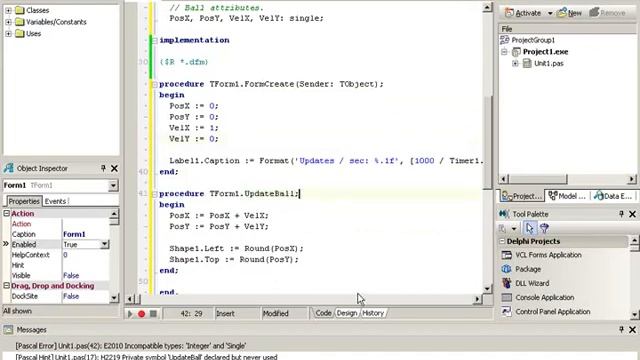Screen dimensions: 640x360
Task: Click the Object Inspector panel icon
Action: click(x=9, y=168)
